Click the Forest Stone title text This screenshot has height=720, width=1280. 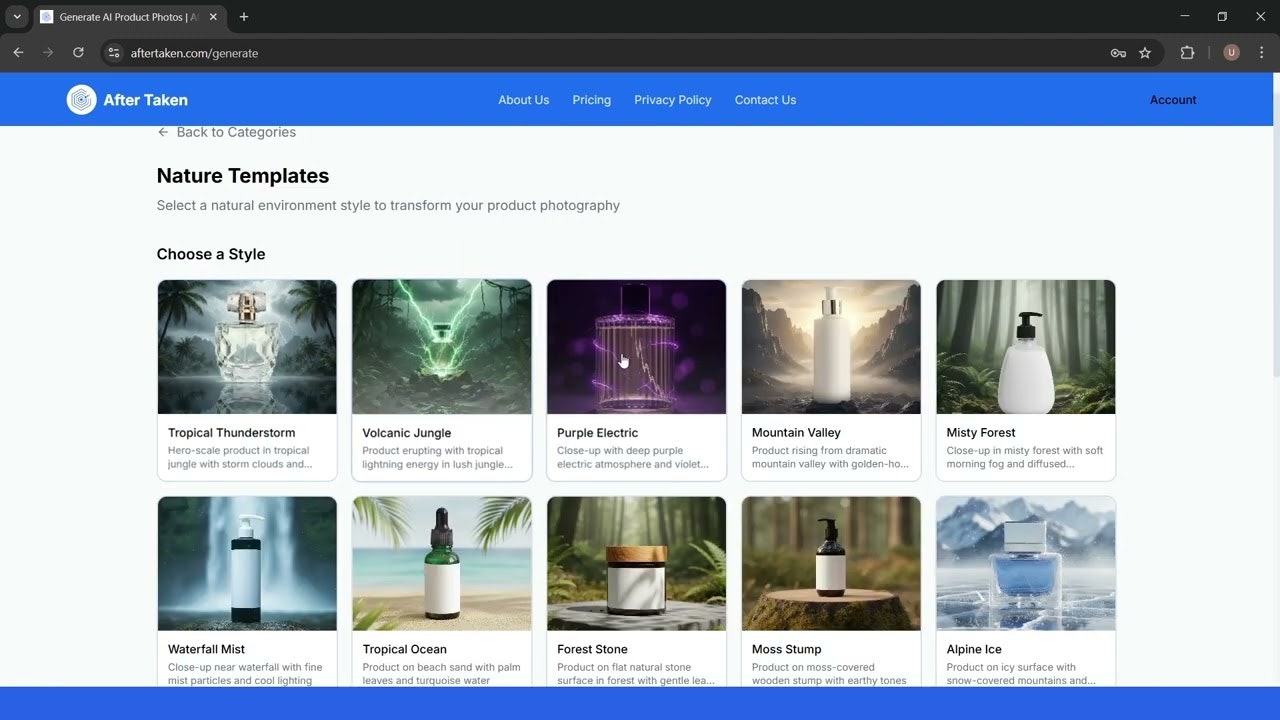tap(592, 650)
